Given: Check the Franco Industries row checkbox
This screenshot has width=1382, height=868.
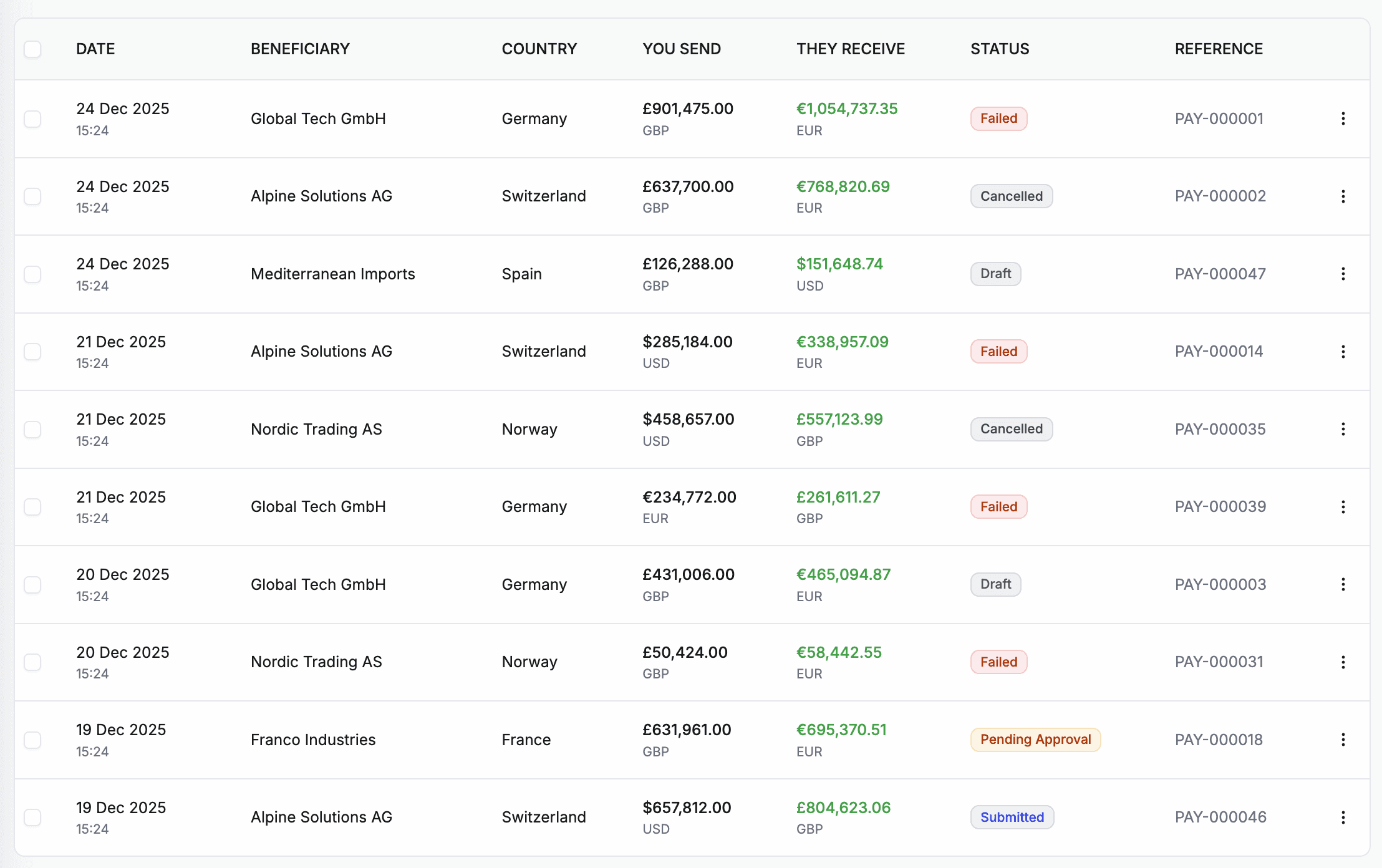Looking at the screenshot, I should 32,740.
